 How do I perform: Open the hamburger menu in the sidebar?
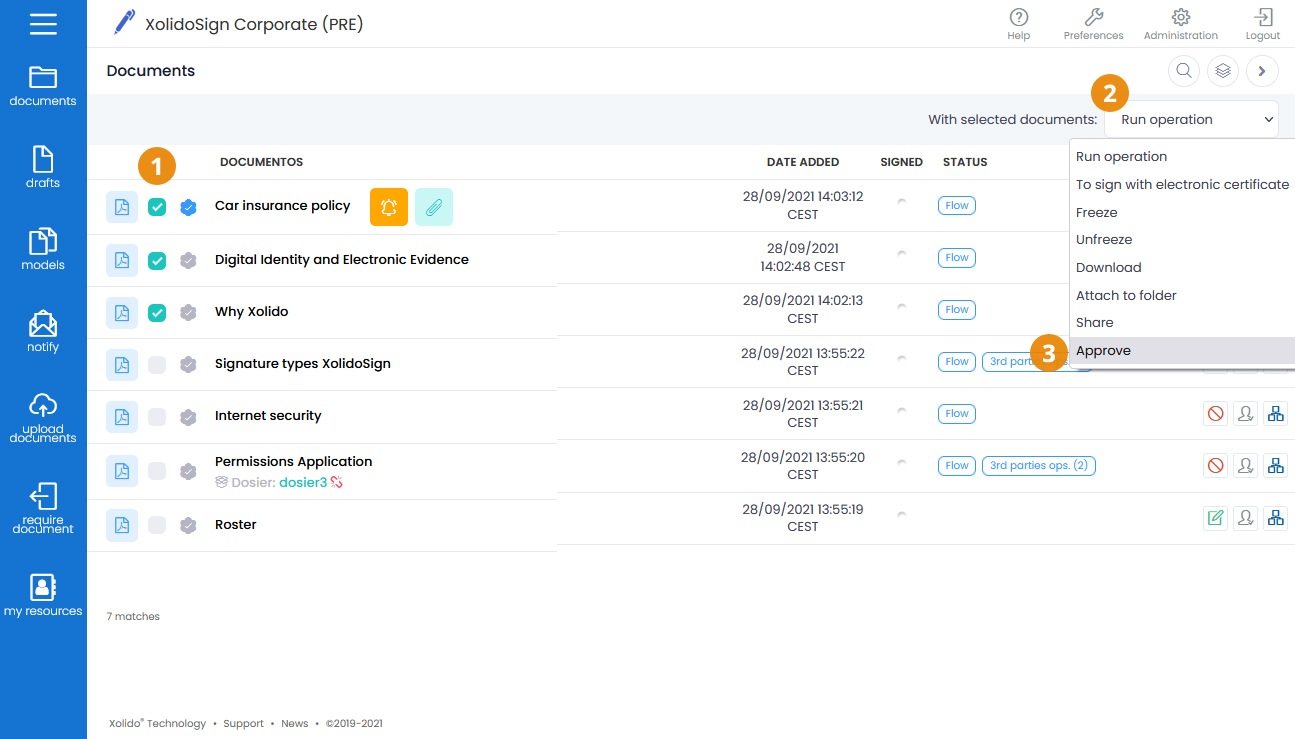[x=43, y=23]
